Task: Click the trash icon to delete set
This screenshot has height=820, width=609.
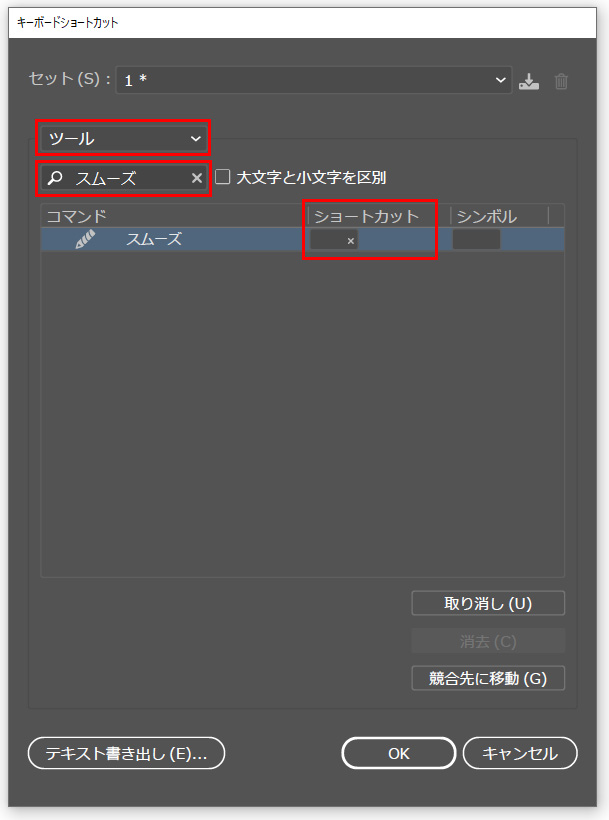Action: click(561, 81)
